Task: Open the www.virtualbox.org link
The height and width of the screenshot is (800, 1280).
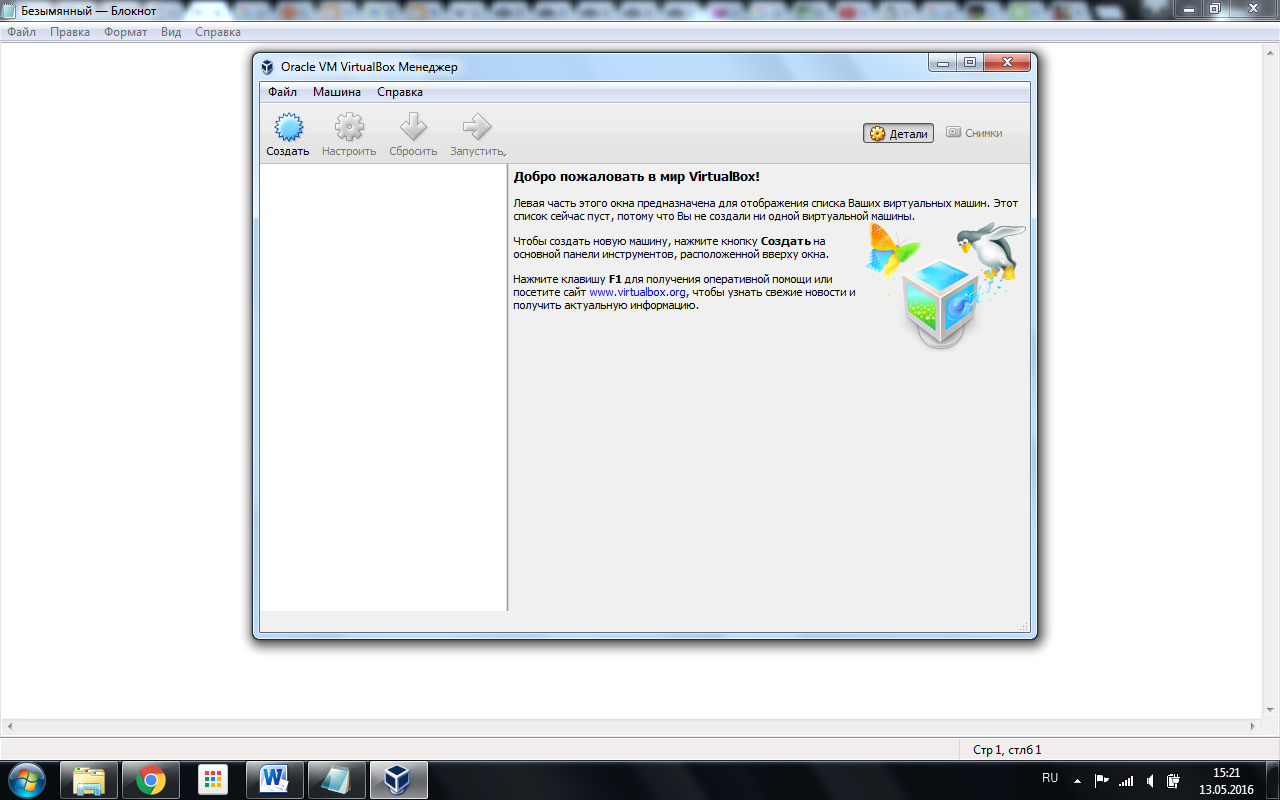Action: pos(637,292)
